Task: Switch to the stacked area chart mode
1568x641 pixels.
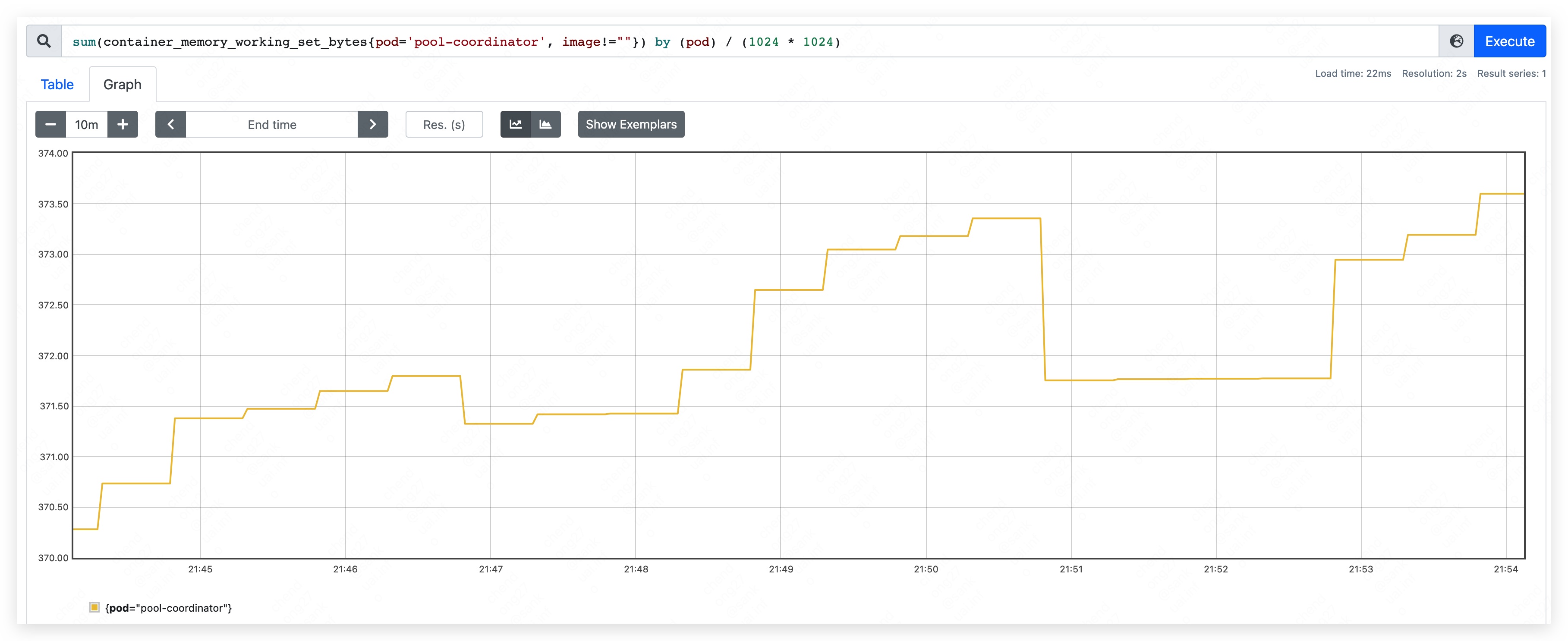Action: coord(545,124)
